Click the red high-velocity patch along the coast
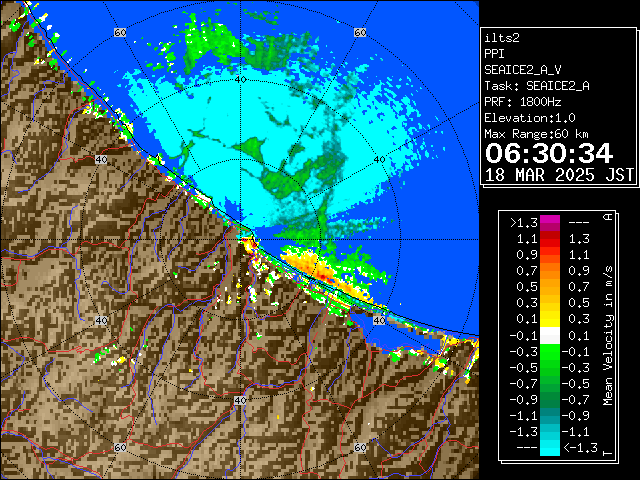The width and height of the screenshot is (640, 480). click(x=323, y=278)
